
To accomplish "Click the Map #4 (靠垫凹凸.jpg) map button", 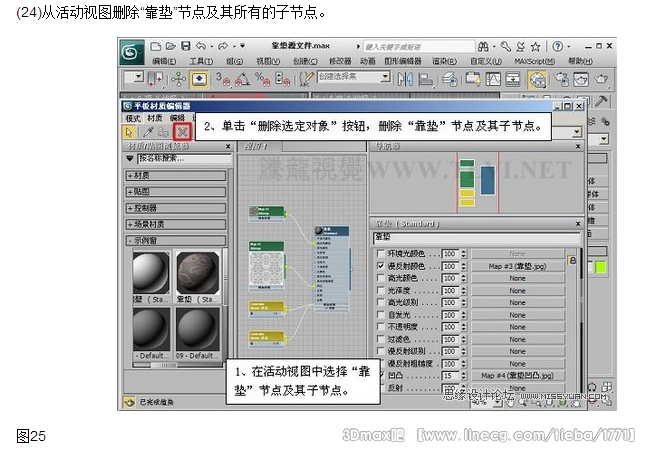I will pyautogui.click(x=517, y=375).
